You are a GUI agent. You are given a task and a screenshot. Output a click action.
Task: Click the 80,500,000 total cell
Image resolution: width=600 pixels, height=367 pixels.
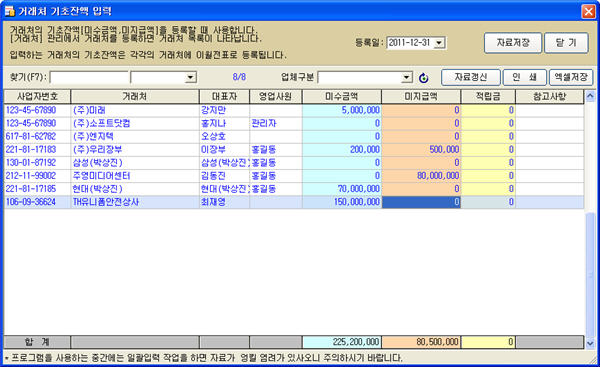click(x=421, y=342)
